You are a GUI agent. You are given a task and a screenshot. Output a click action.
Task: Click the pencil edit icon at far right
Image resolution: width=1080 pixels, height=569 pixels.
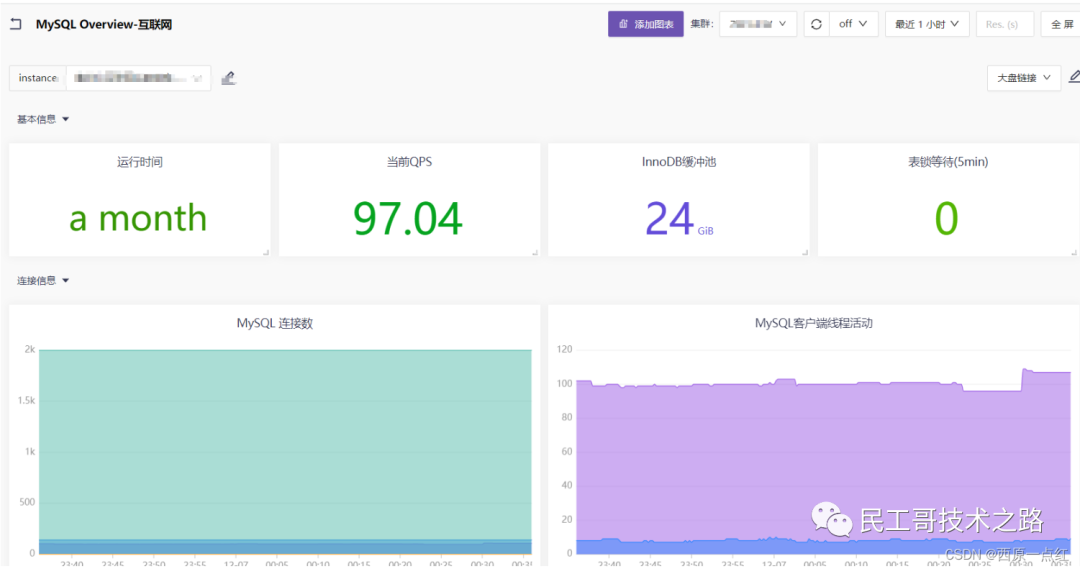[1074, 76]
